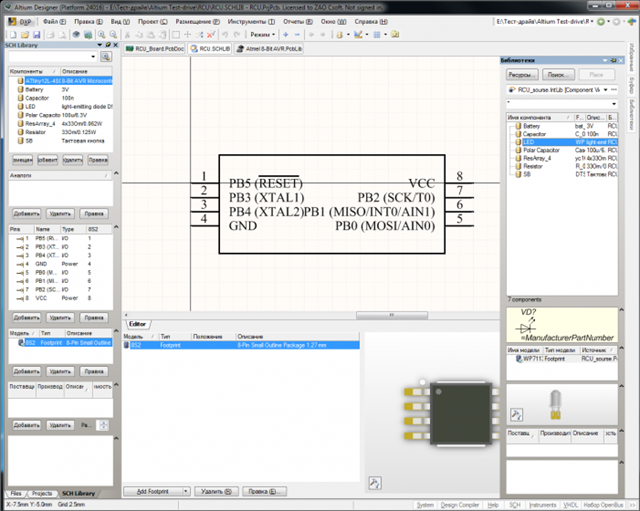Select the Resistor row in the Библиотеки panel

tap(562, 166)
